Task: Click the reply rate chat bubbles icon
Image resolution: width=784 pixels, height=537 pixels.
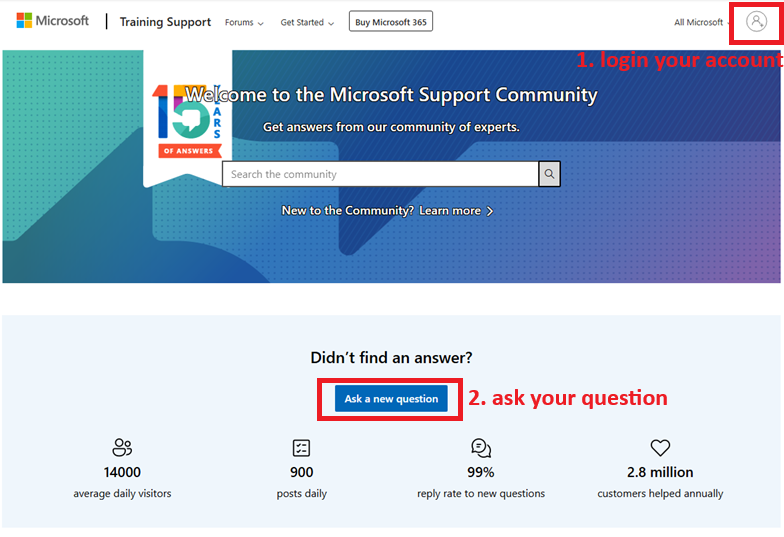Action: (x=480, y=448)
